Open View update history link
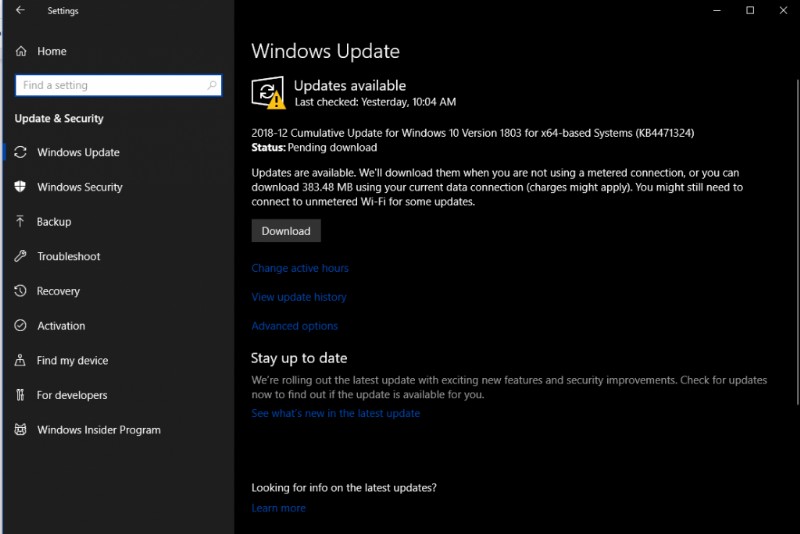The width and height of the screenshot is (800, 534). (x=299, y=297)
